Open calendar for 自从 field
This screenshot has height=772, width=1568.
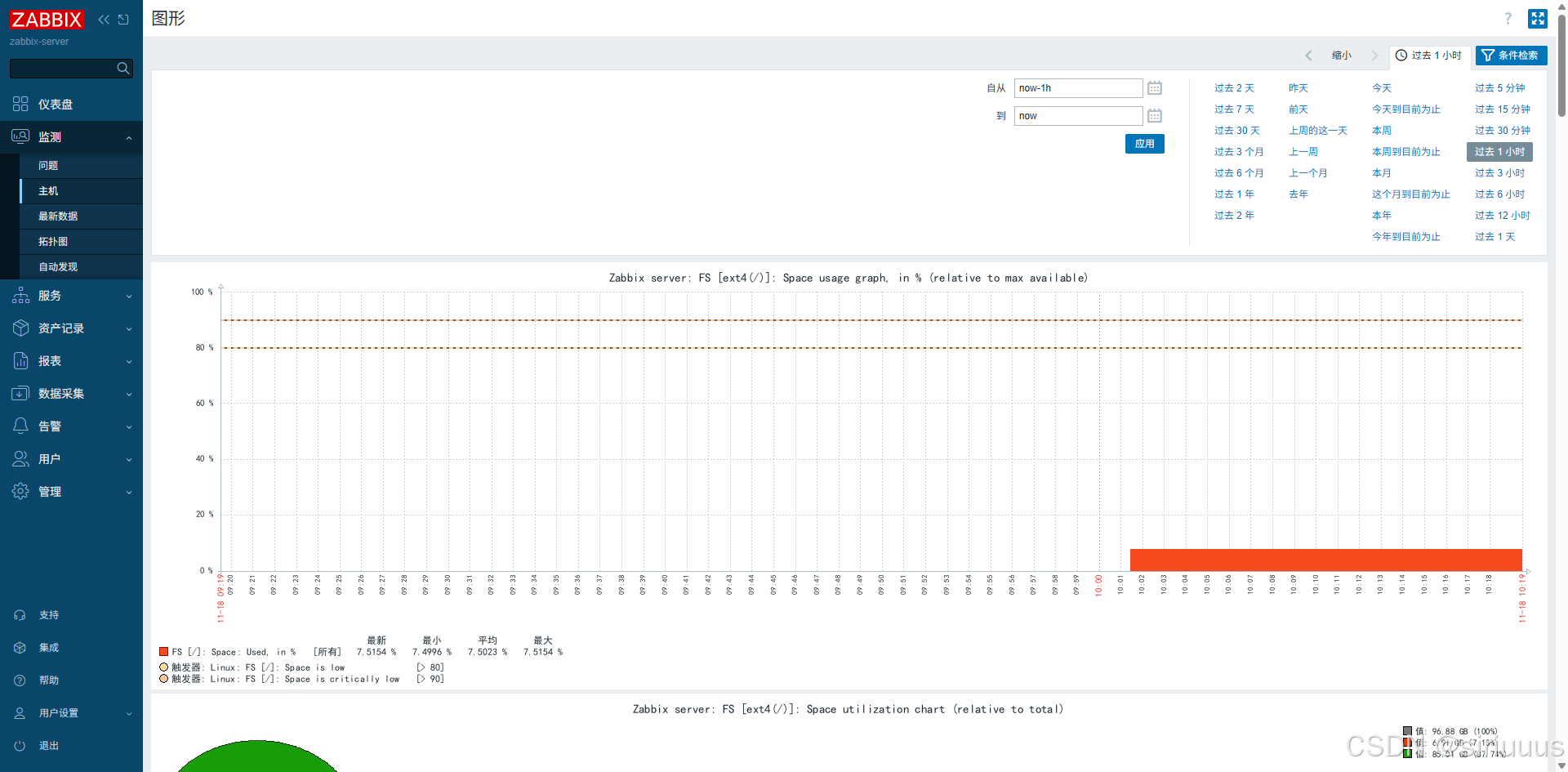point(1155,88)
